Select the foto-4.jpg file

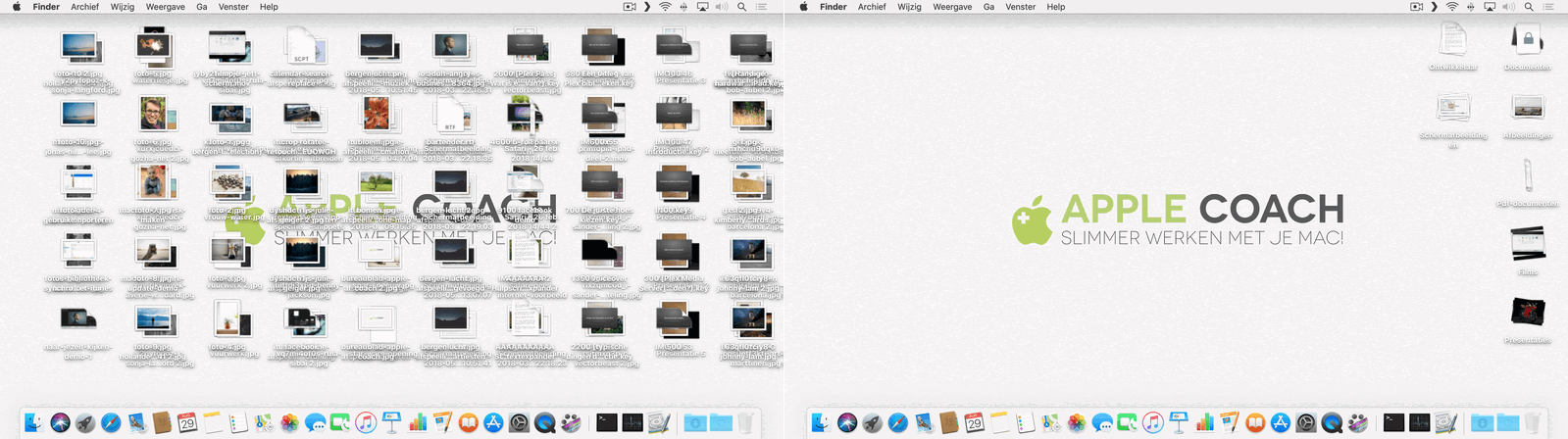[x=228, y=319]
